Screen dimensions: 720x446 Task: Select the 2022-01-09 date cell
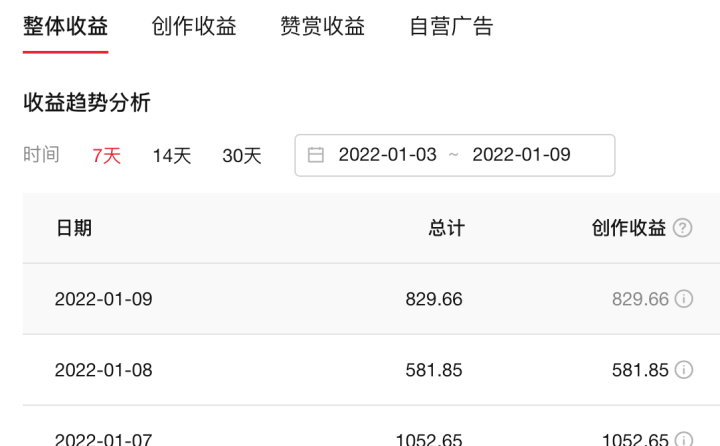click(x=104, y=299)
